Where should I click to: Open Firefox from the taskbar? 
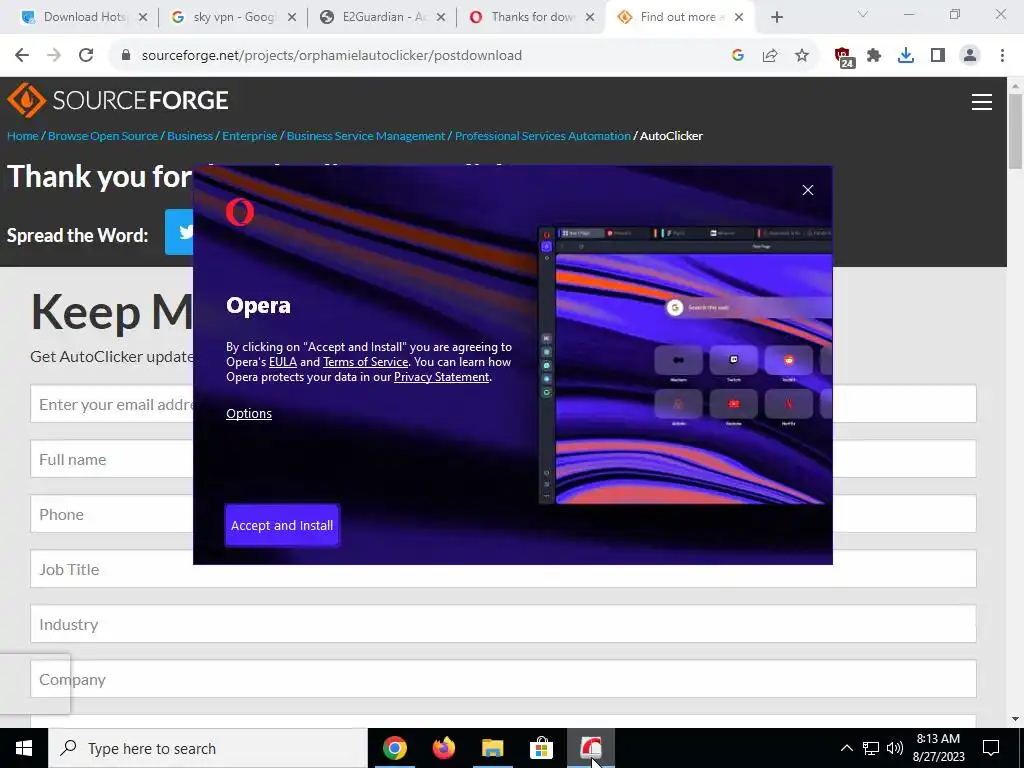(443, 748)
